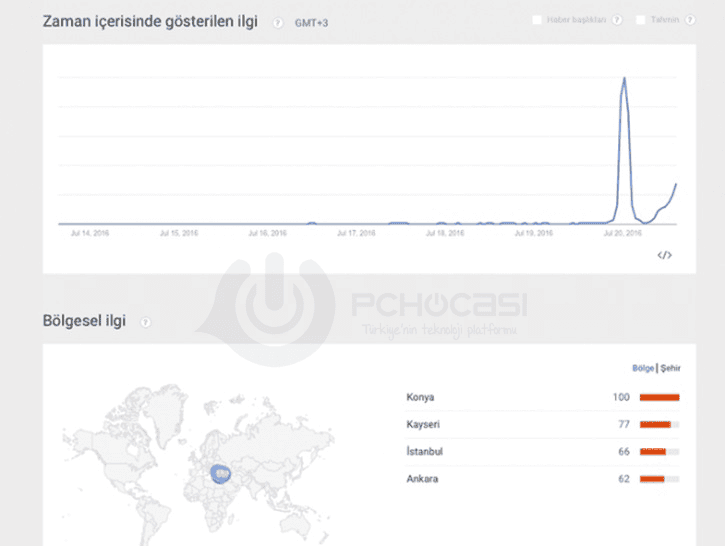
Task: Click the tall peak on the trend chart
Action: click(625, 80)
